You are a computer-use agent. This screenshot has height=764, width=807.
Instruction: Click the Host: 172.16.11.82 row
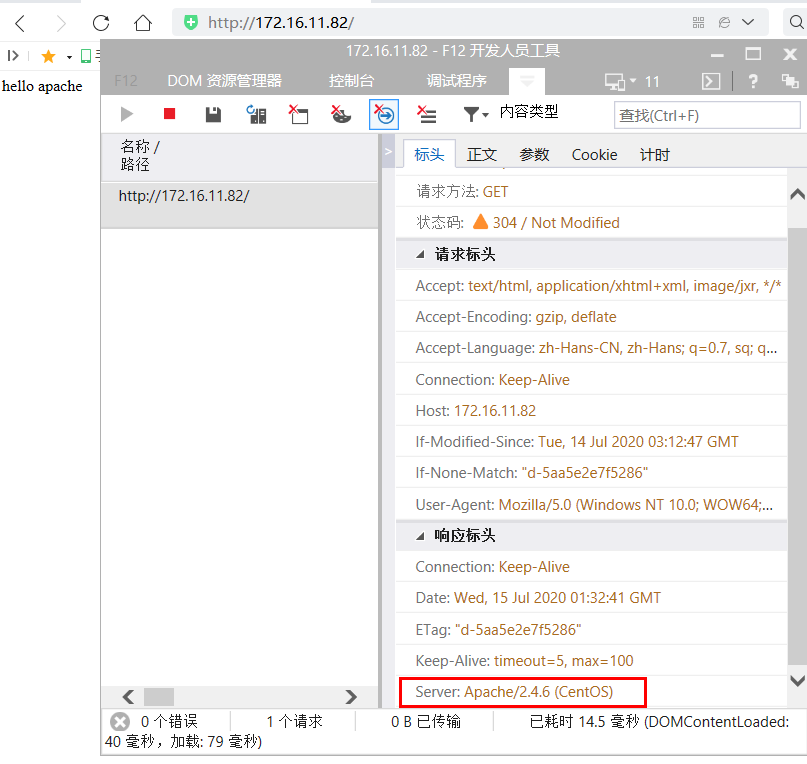592,410
